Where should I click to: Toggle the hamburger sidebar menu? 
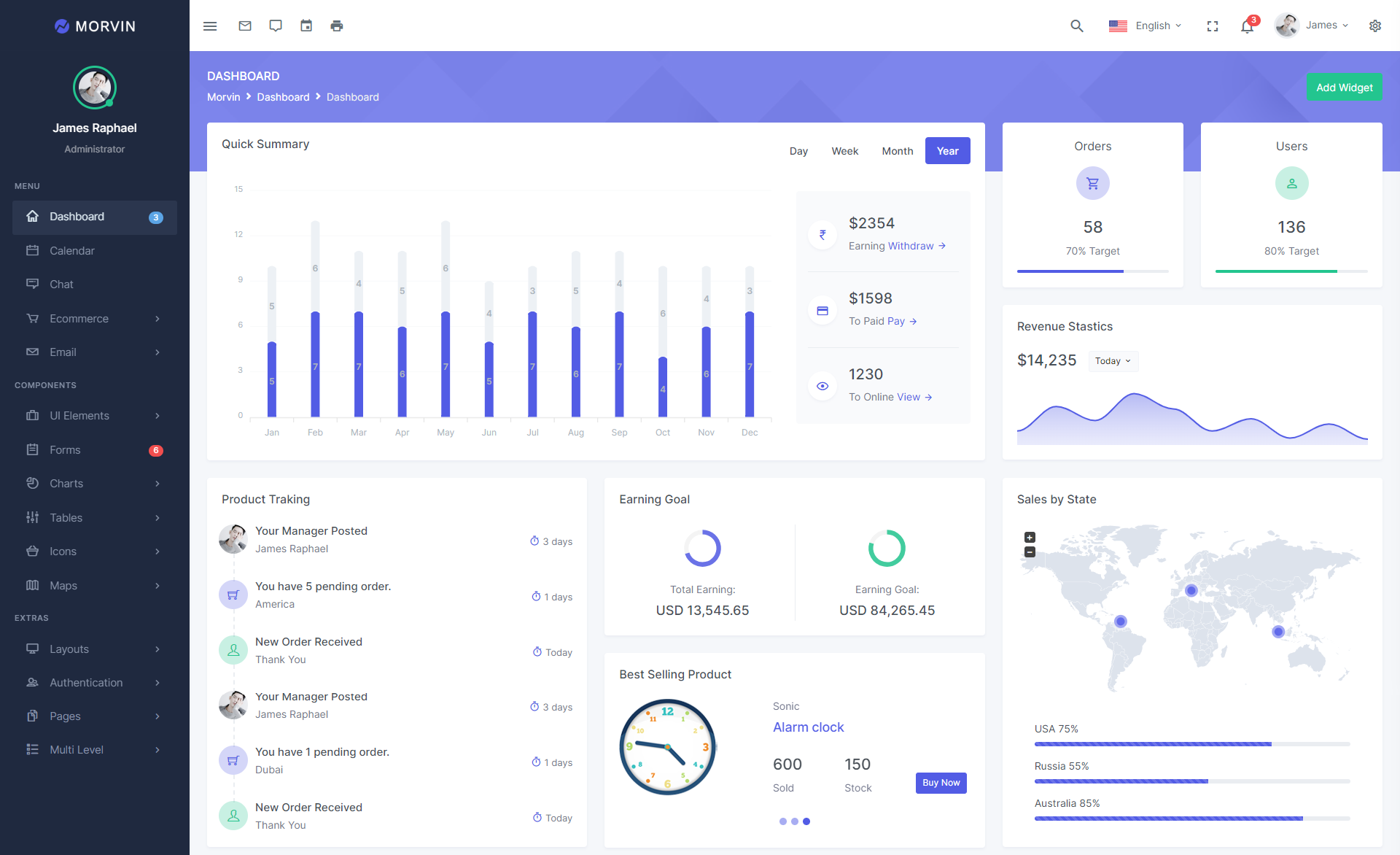210,26
